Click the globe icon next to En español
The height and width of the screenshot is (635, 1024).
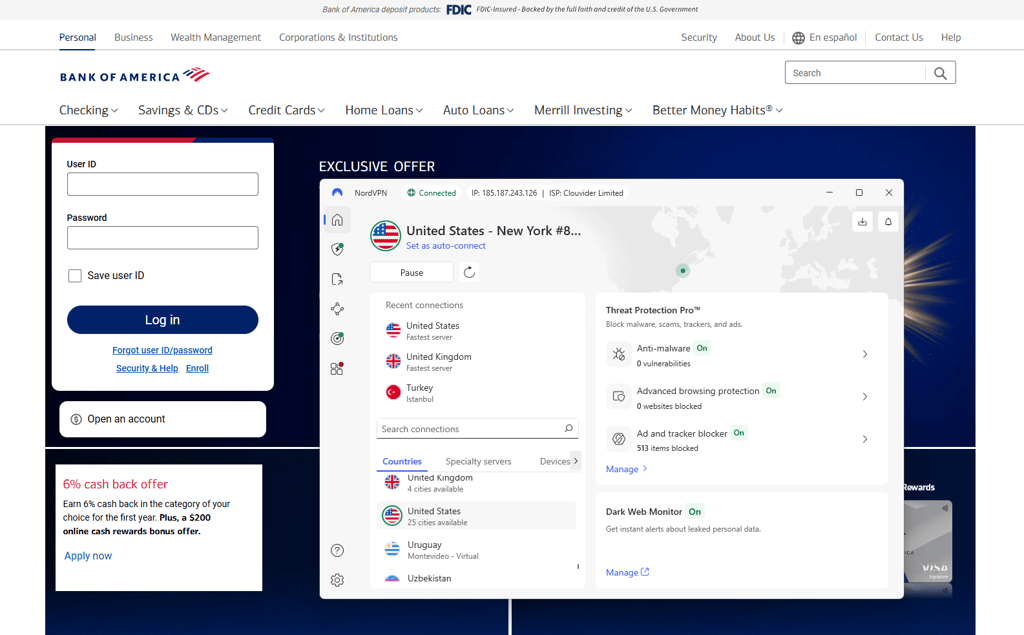[798, 38]
